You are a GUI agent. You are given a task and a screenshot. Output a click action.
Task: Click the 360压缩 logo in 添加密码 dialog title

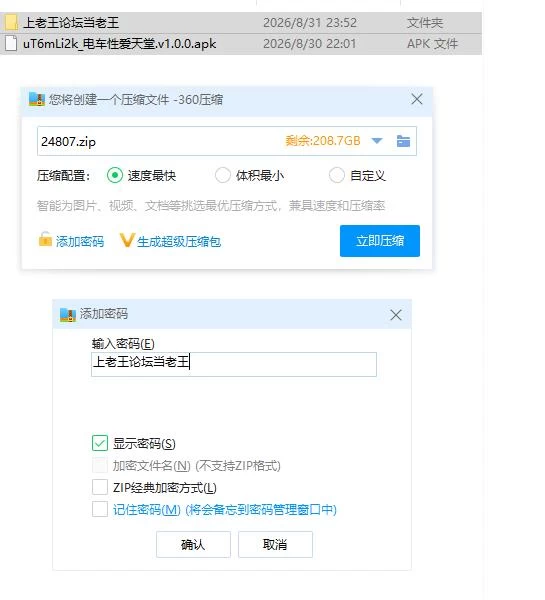[68, 315]
